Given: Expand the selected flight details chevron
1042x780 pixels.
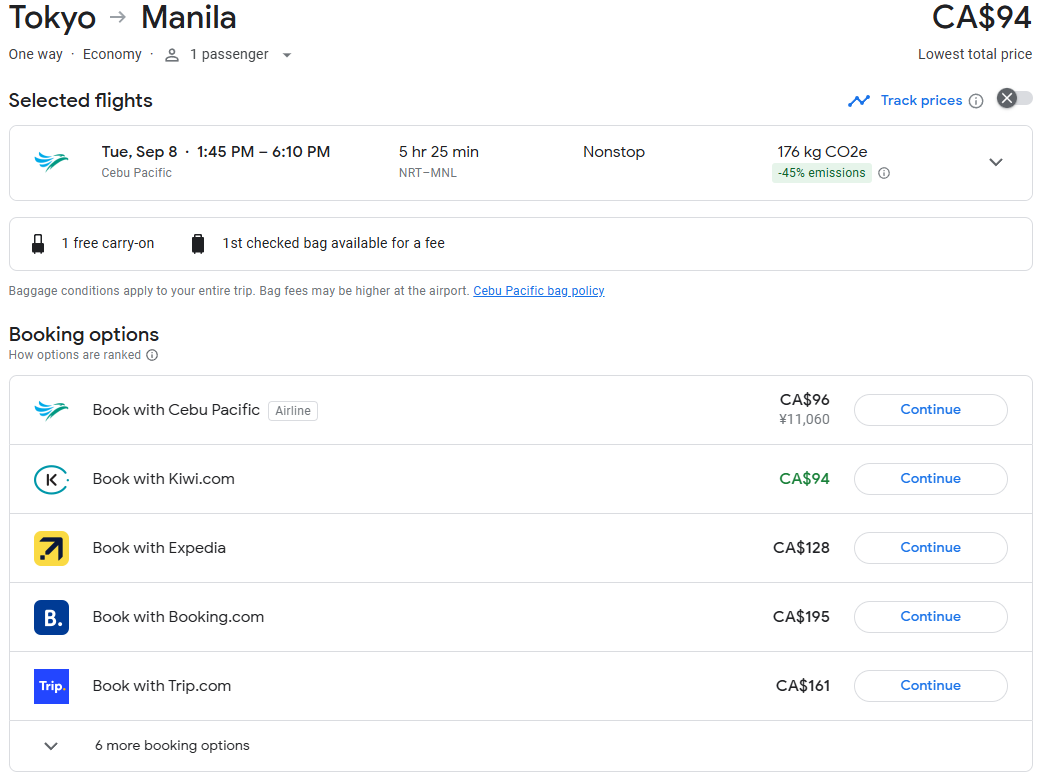Looking at the screenshot, I should click(x=995, y=162).
